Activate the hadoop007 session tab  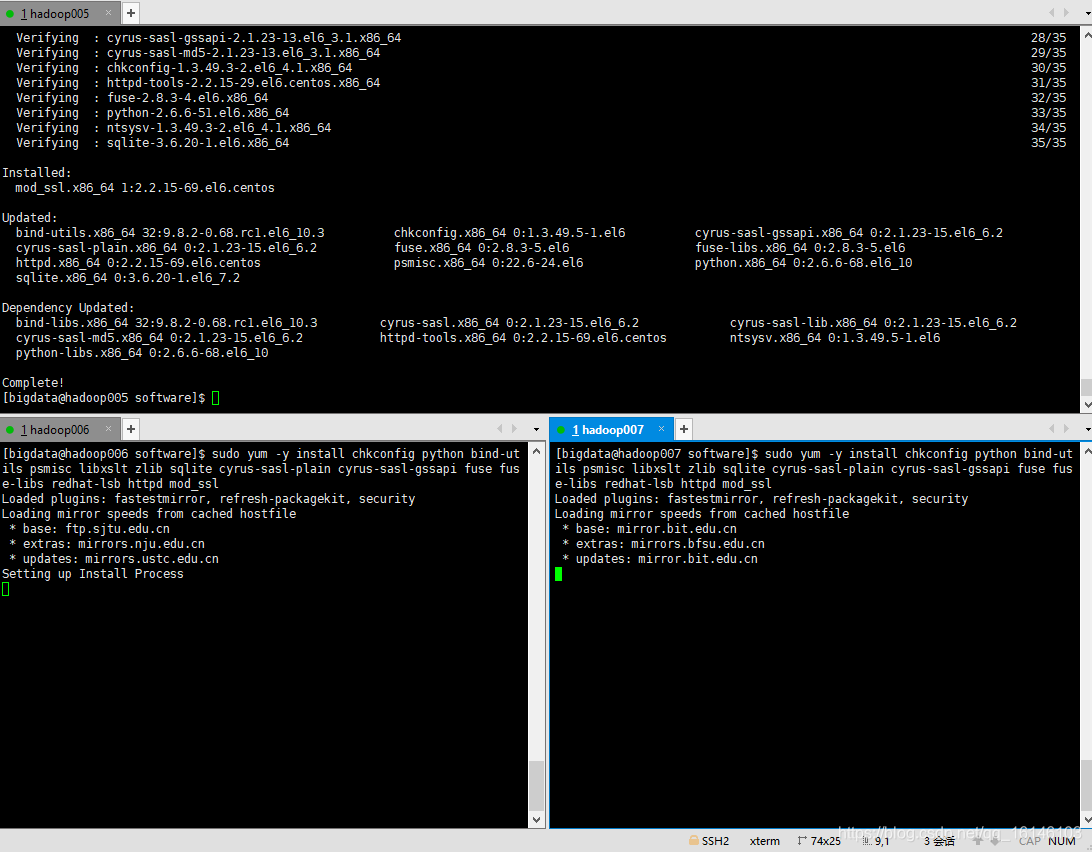pos(612,429)
